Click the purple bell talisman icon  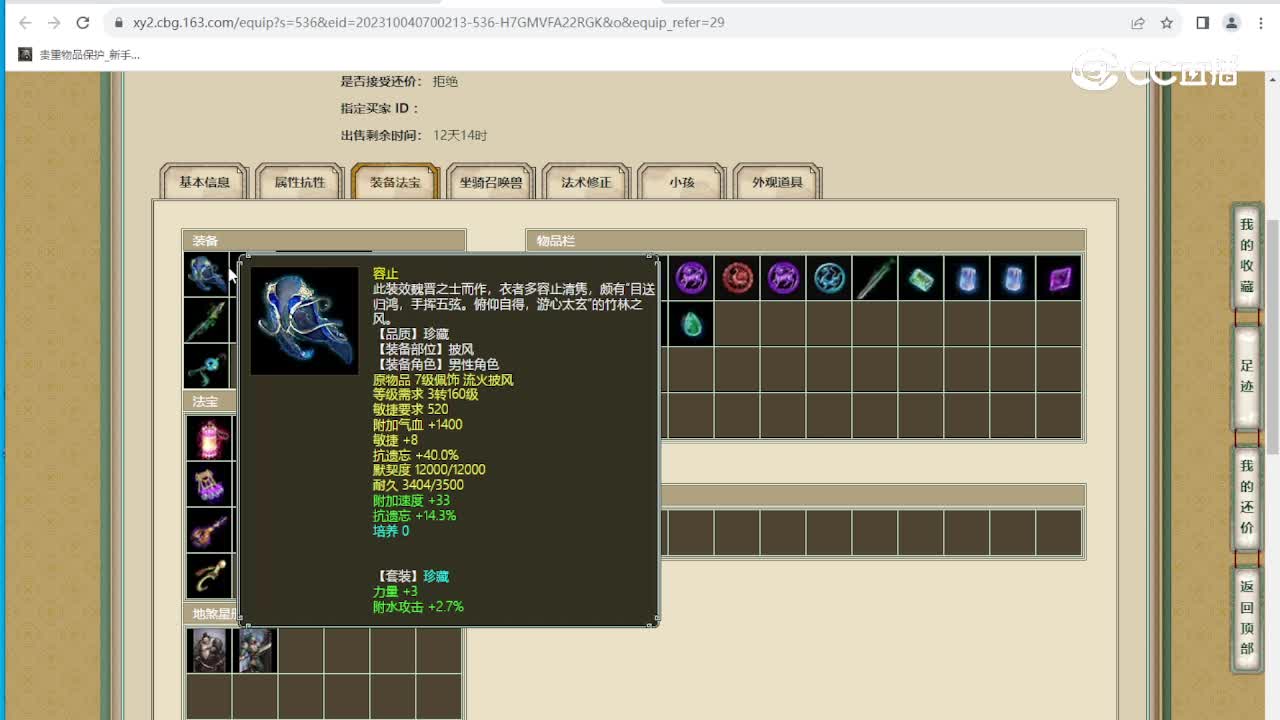[210, 484]
